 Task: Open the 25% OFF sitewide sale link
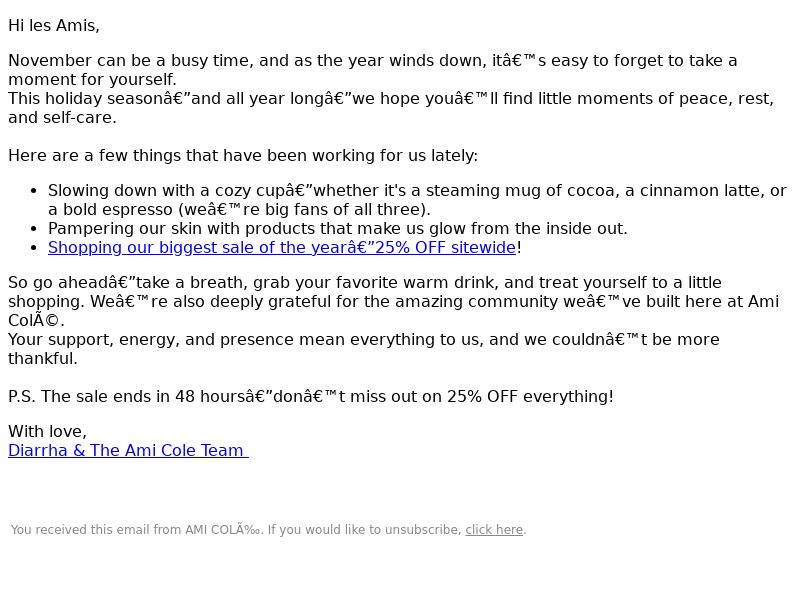[x=282, y=247]
